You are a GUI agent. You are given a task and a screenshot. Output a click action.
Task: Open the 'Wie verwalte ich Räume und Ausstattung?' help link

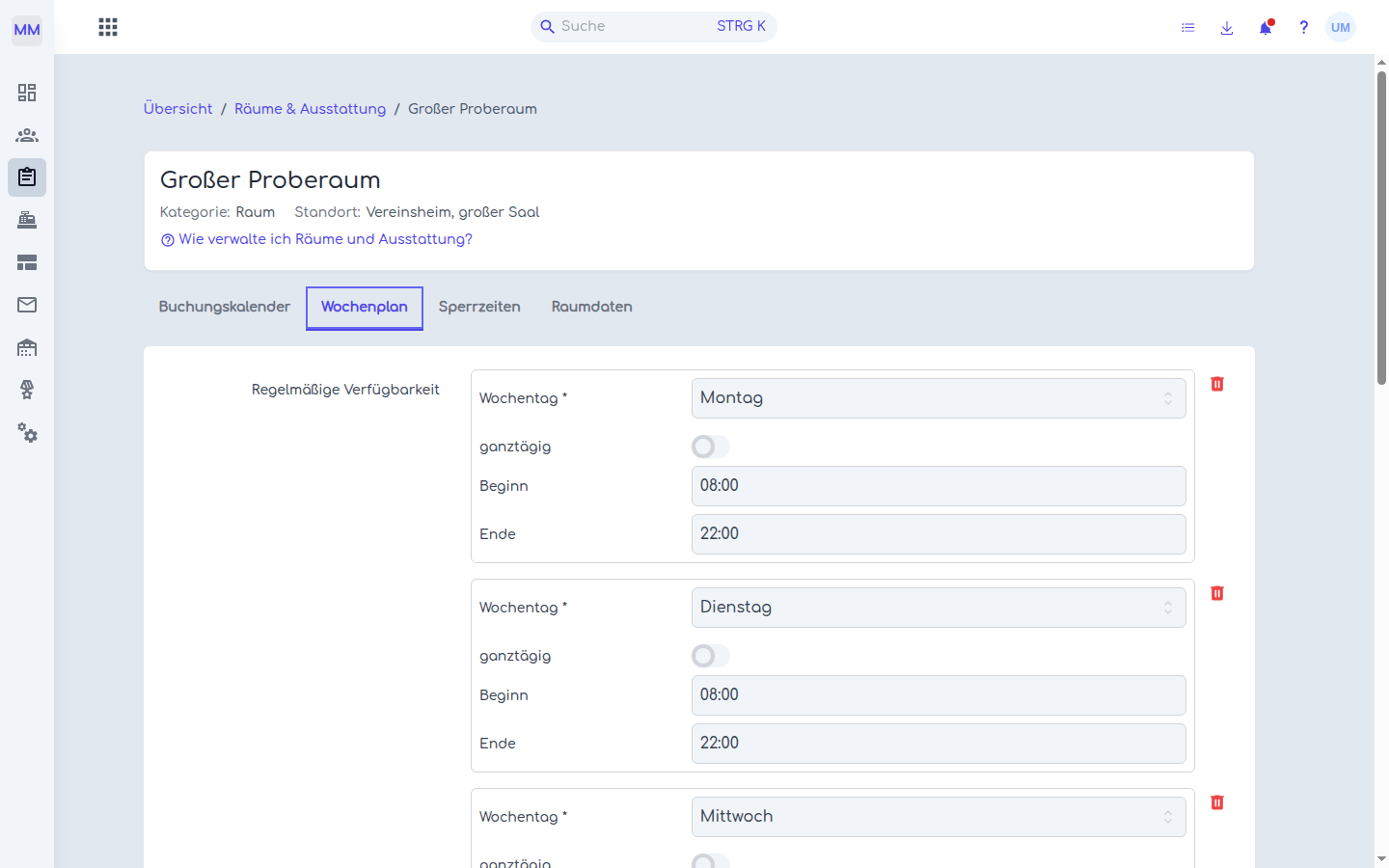tap(316, 239)
